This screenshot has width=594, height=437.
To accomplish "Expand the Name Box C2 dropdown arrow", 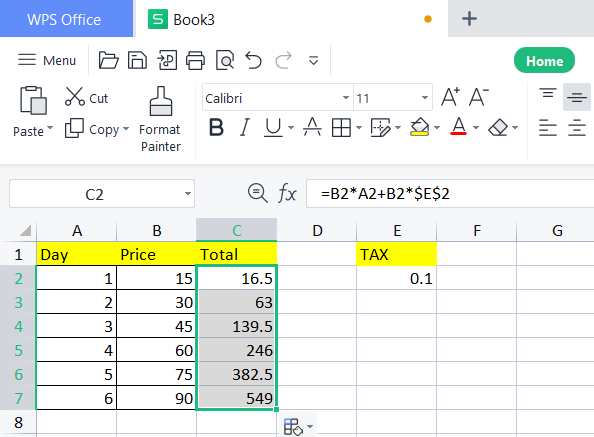I will pos(188,194).
